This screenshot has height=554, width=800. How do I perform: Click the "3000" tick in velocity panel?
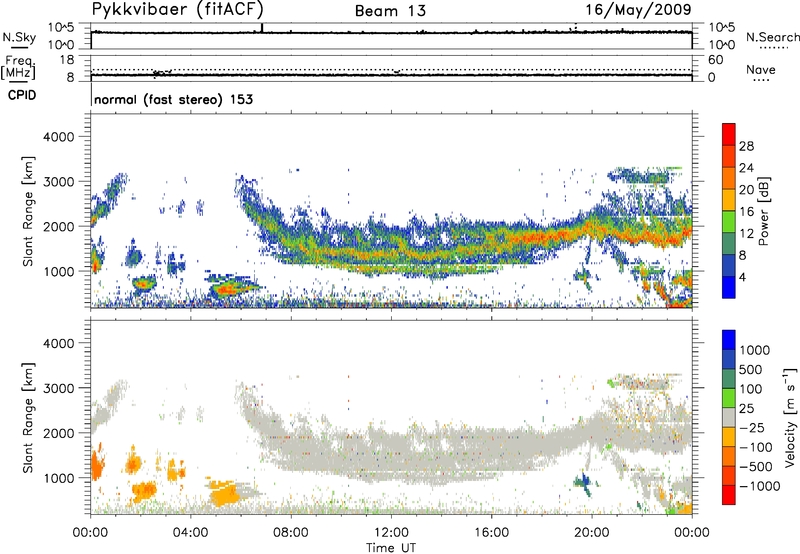point(58,388)
